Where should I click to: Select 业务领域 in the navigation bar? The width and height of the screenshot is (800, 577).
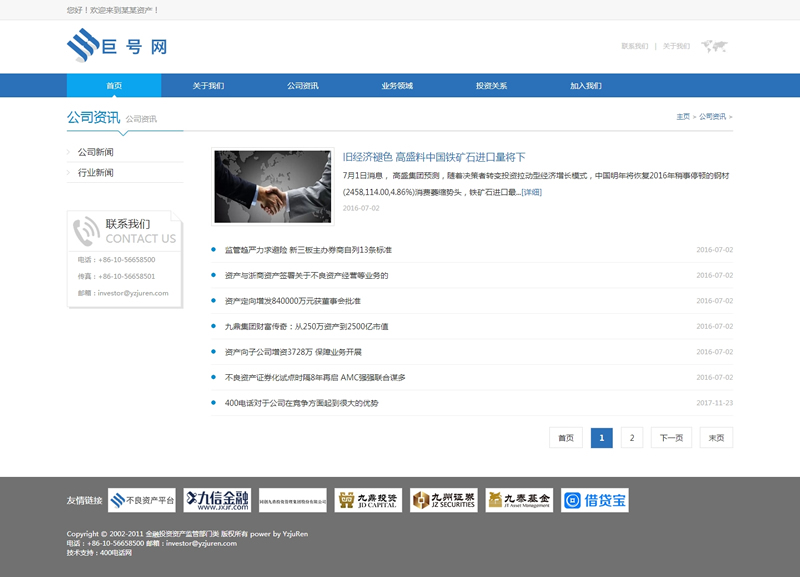pyautogui.click(x=397, y=86)
